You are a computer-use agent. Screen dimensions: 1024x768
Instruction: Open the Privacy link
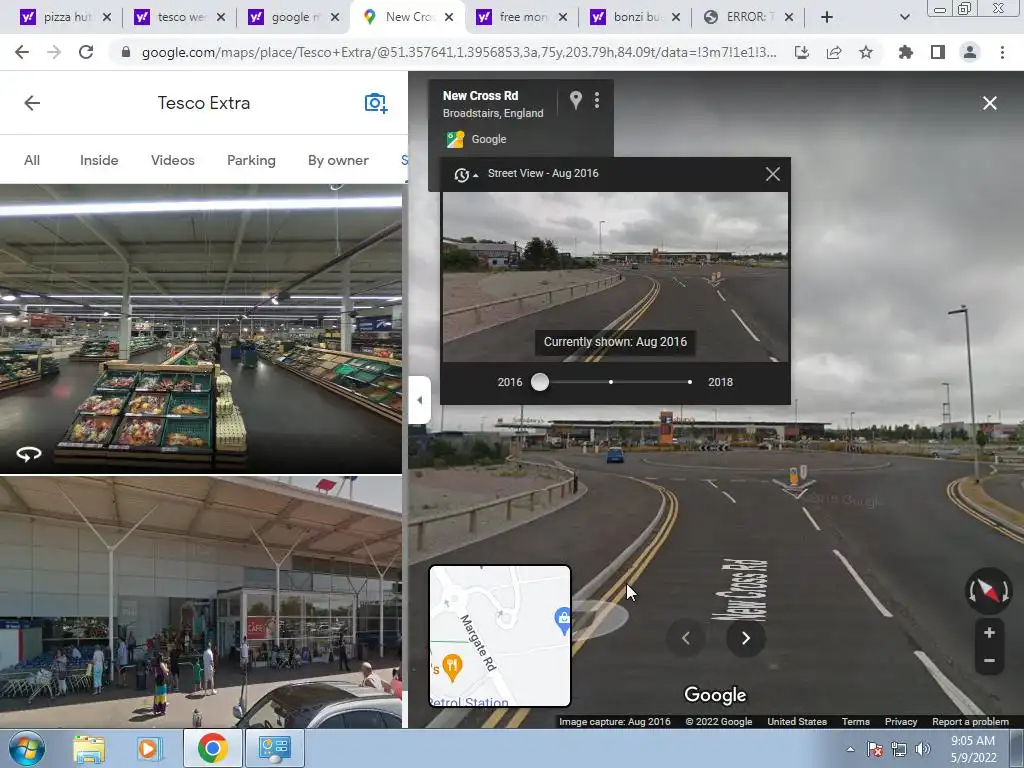click(x=901, y=722)
